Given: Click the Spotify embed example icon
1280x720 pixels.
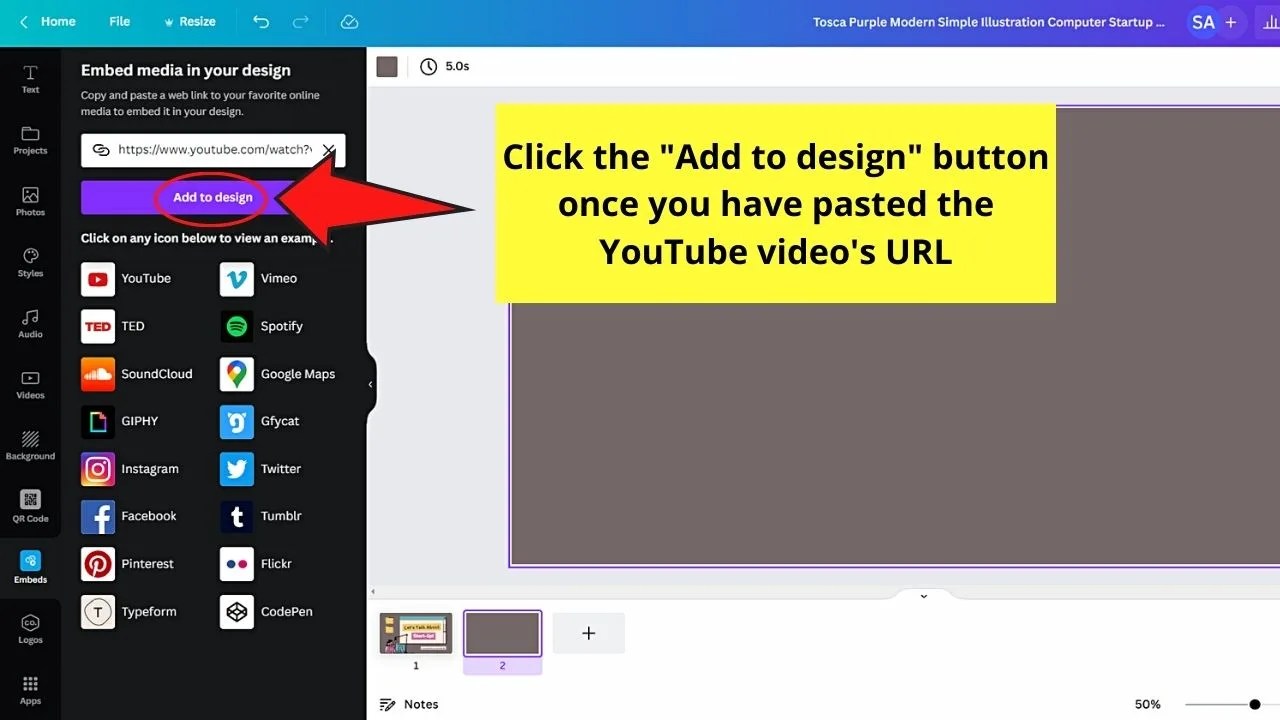Looking at the screenshot, I should pos(236,326).
